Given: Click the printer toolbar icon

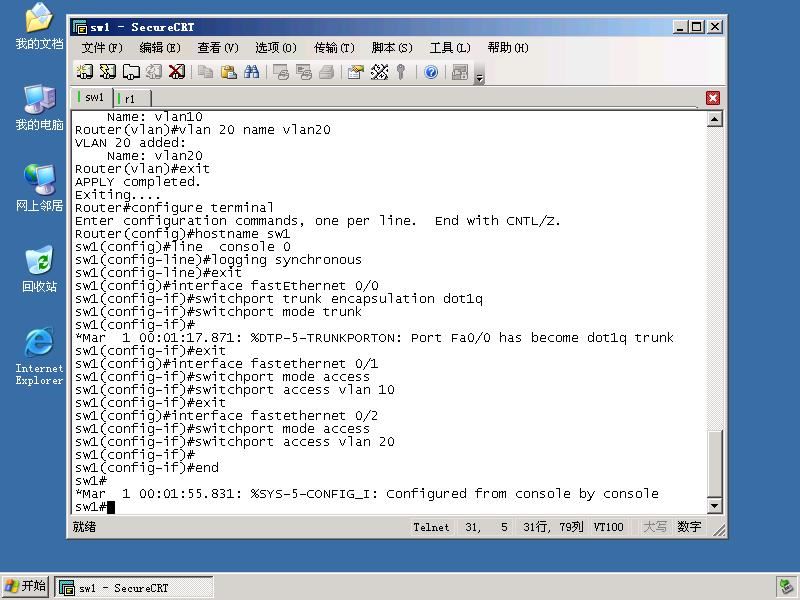Looking at the screenshot, I should point(327,72).
